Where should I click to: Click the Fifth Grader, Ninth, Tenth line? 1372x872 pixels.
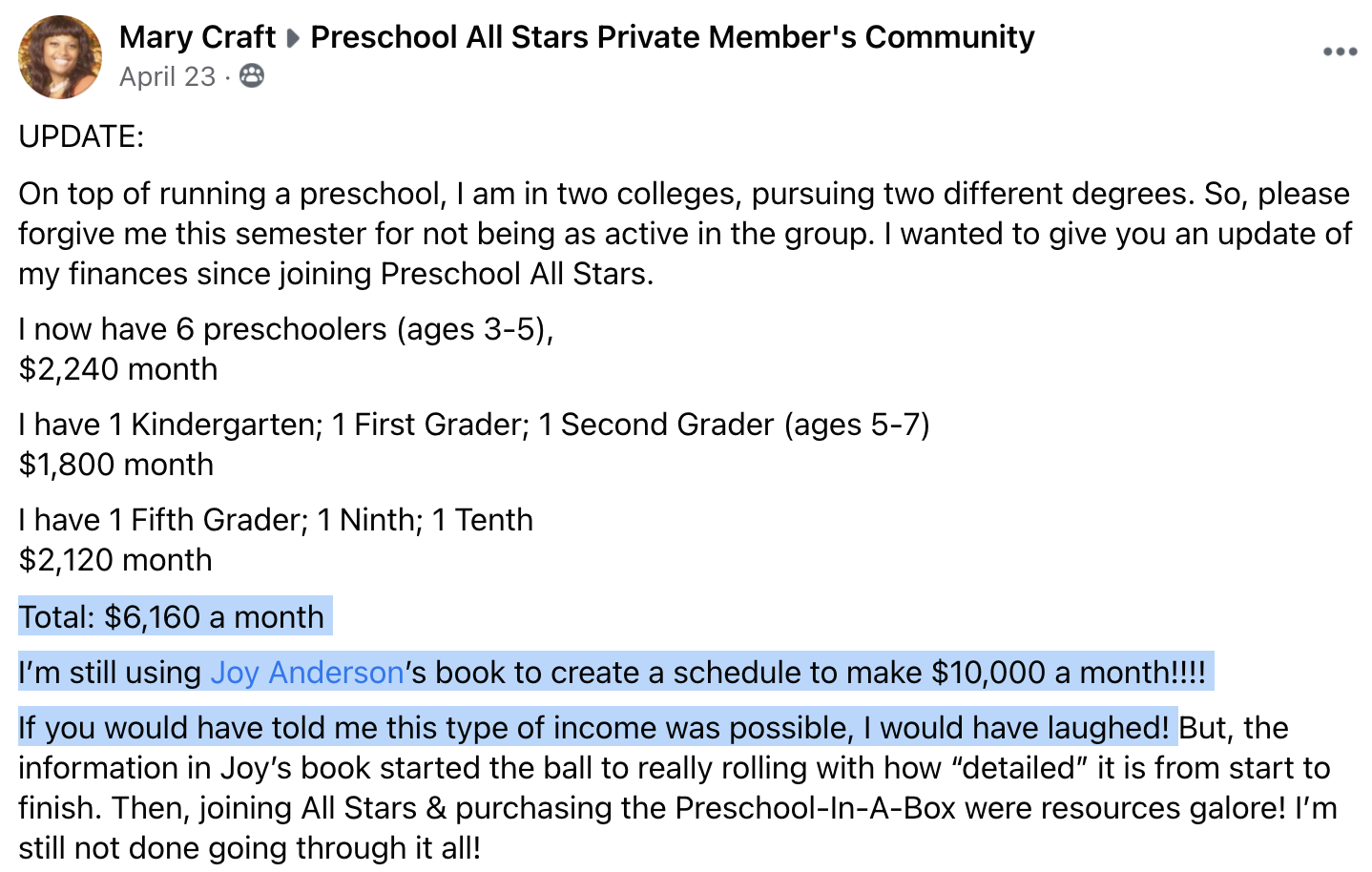tap(276, 520)
